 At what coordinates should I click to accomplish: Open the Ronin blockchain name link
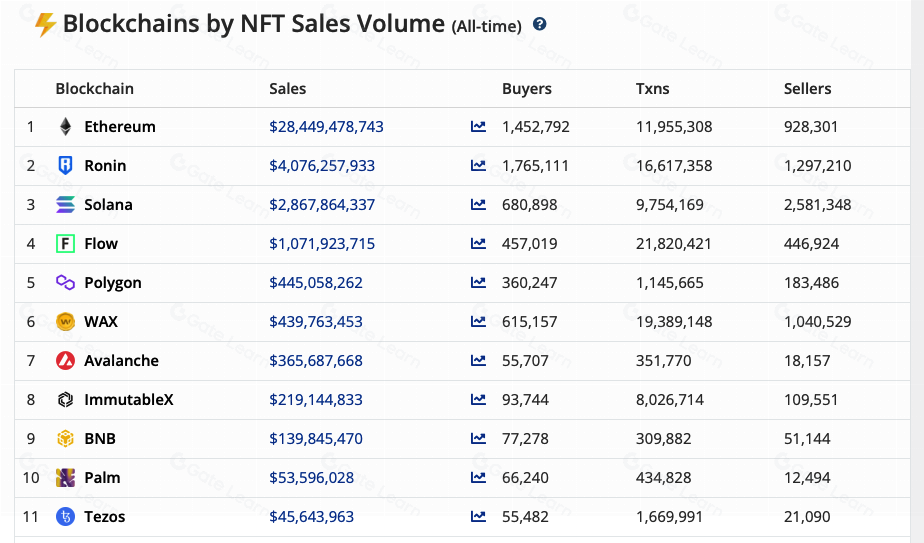[x=105, y=166]
